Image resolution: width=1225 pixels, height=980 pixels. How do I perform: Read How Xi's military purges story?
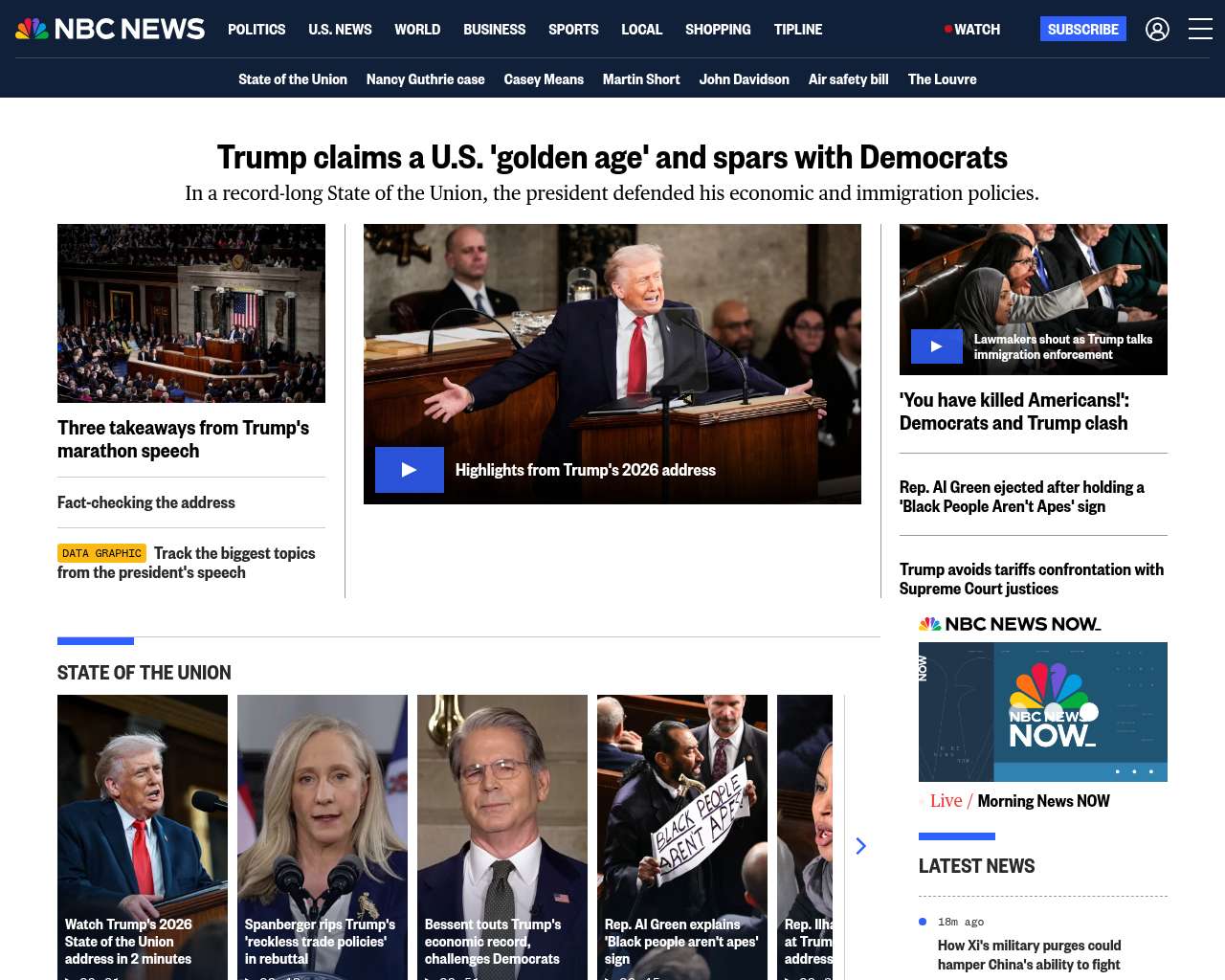pyautogui.click(x=1030, y=955)
